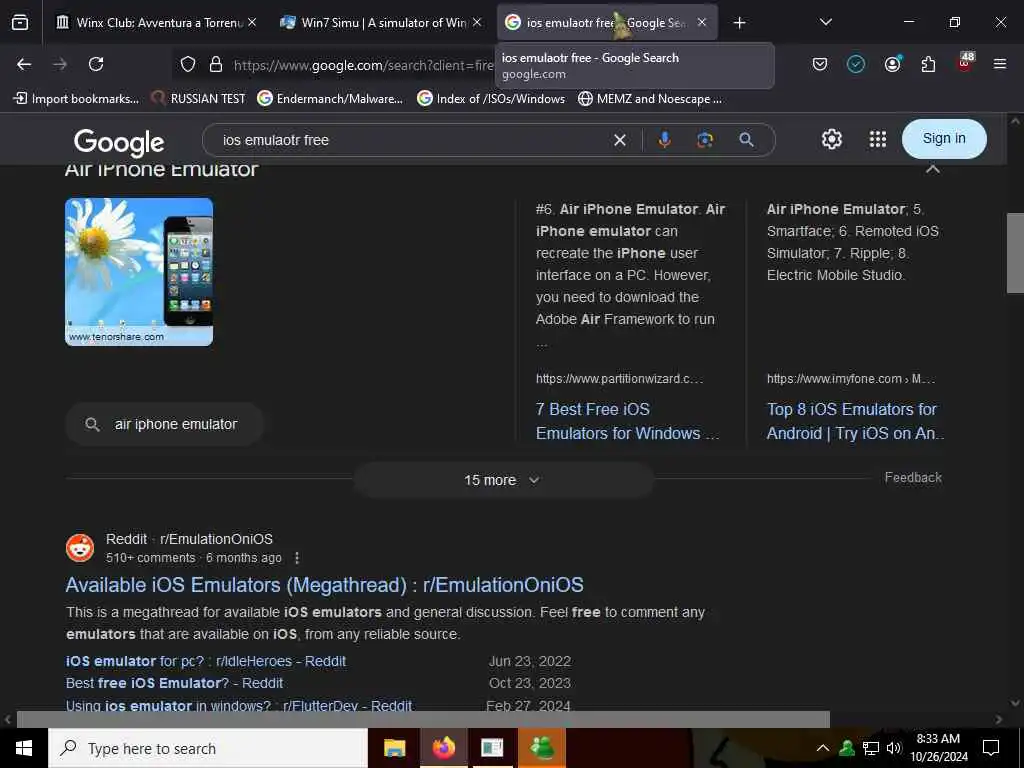
Task: Click the Feedback link
Action: tap(913, 477)
